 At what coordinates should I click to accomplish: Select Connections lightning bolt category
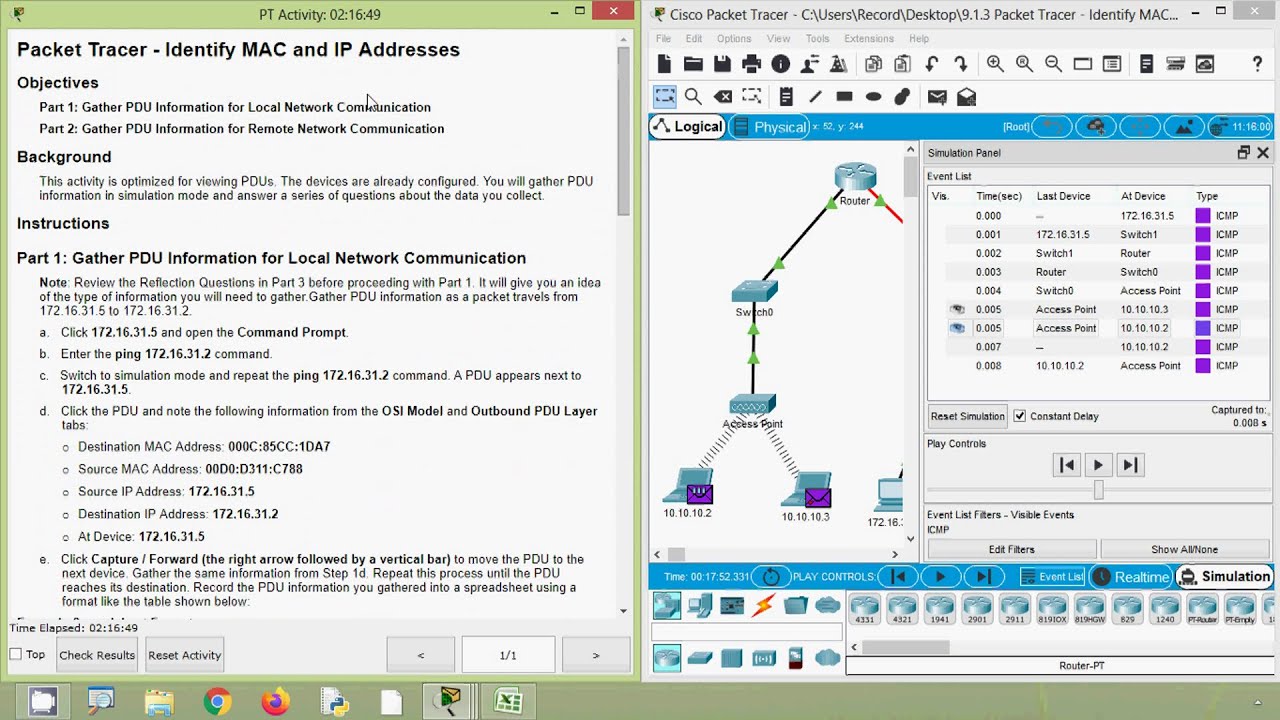pyautogui.click(x=764, y=606)
